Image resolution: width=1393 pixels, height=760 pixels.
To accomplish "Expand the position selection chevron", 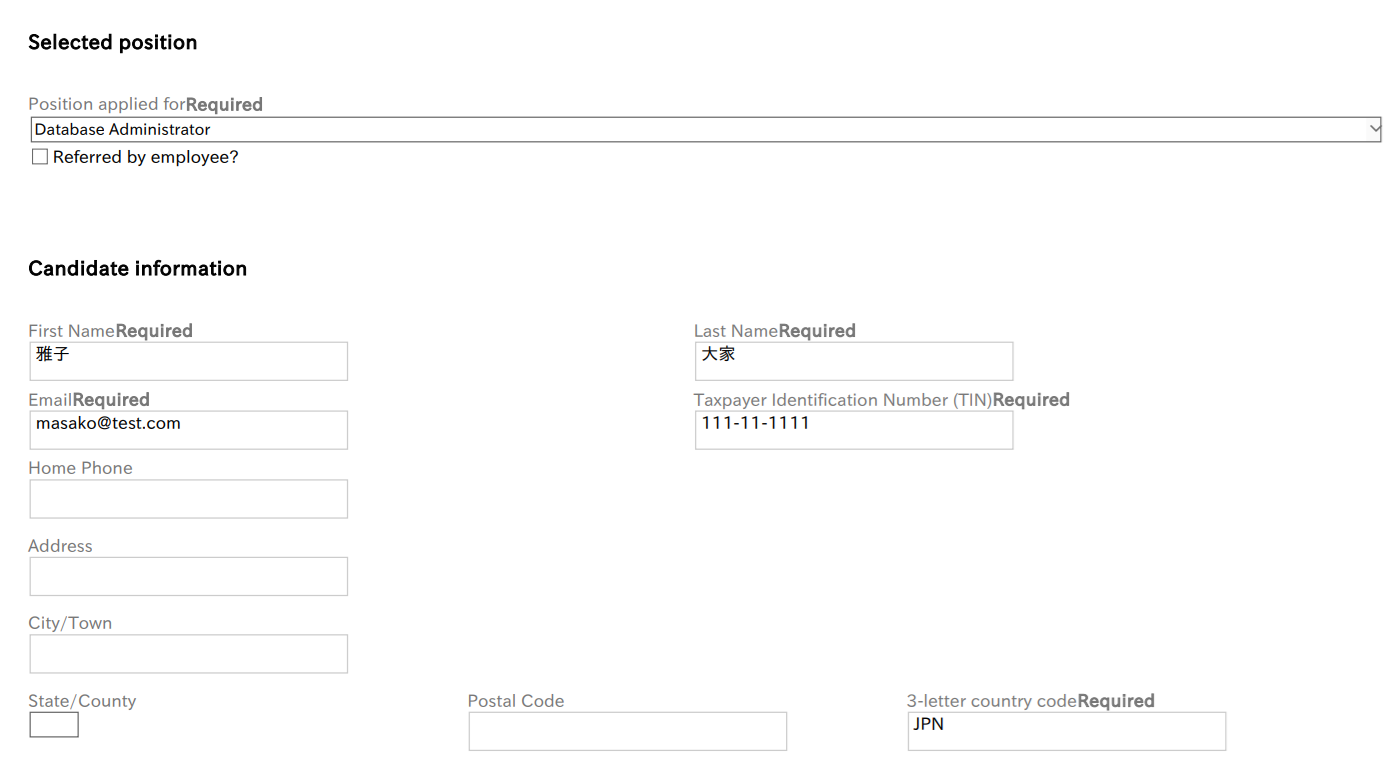I will [1373, 129].
